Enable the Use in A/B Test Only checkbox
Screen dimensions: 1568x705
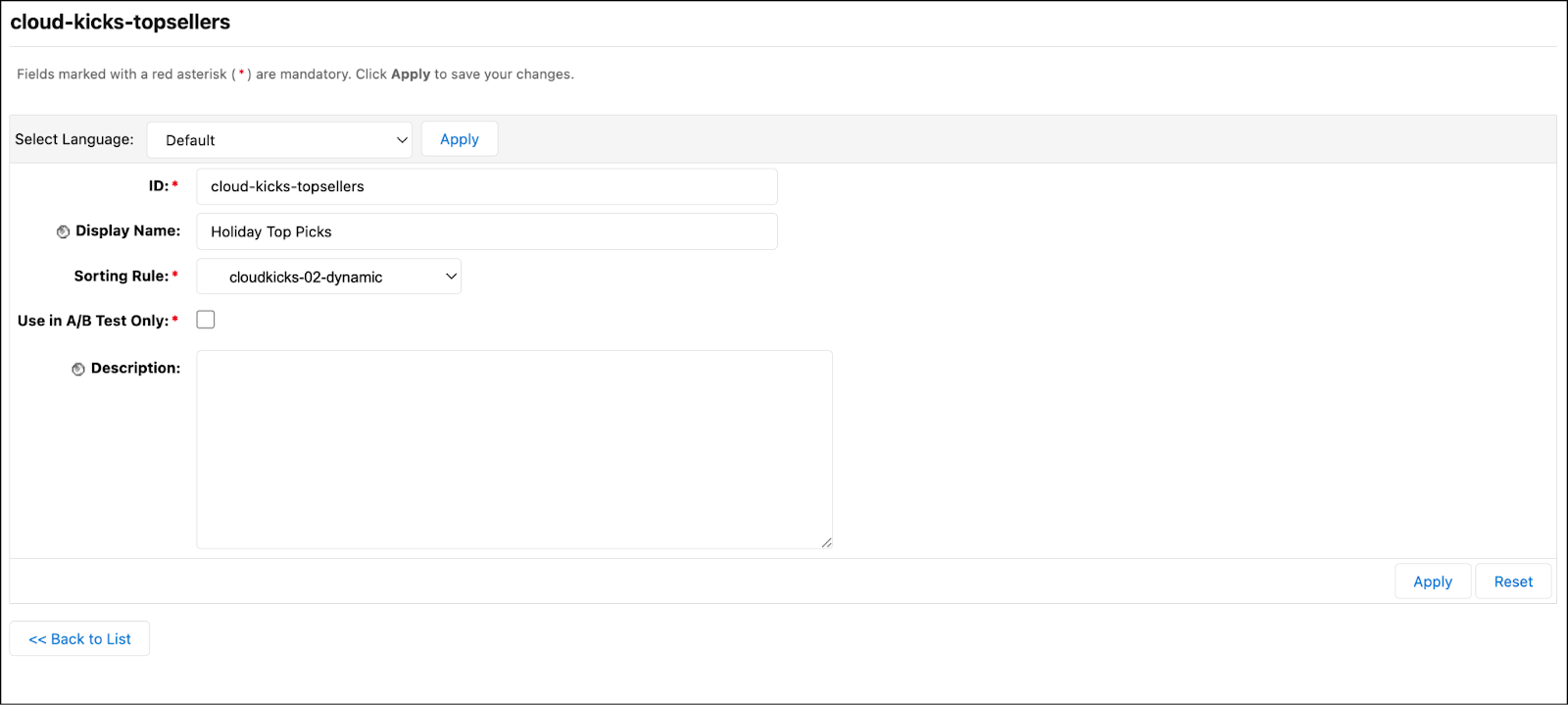(x=206, y=320)
